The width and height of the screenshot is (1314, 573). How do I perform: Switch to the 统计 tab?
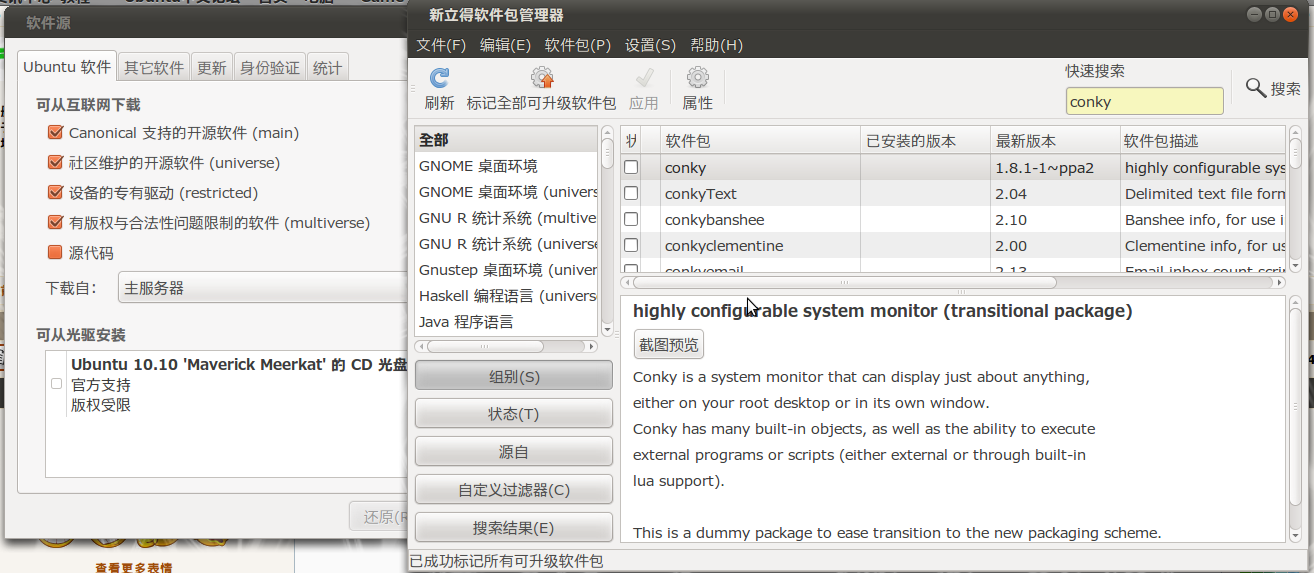click(327, 68)
